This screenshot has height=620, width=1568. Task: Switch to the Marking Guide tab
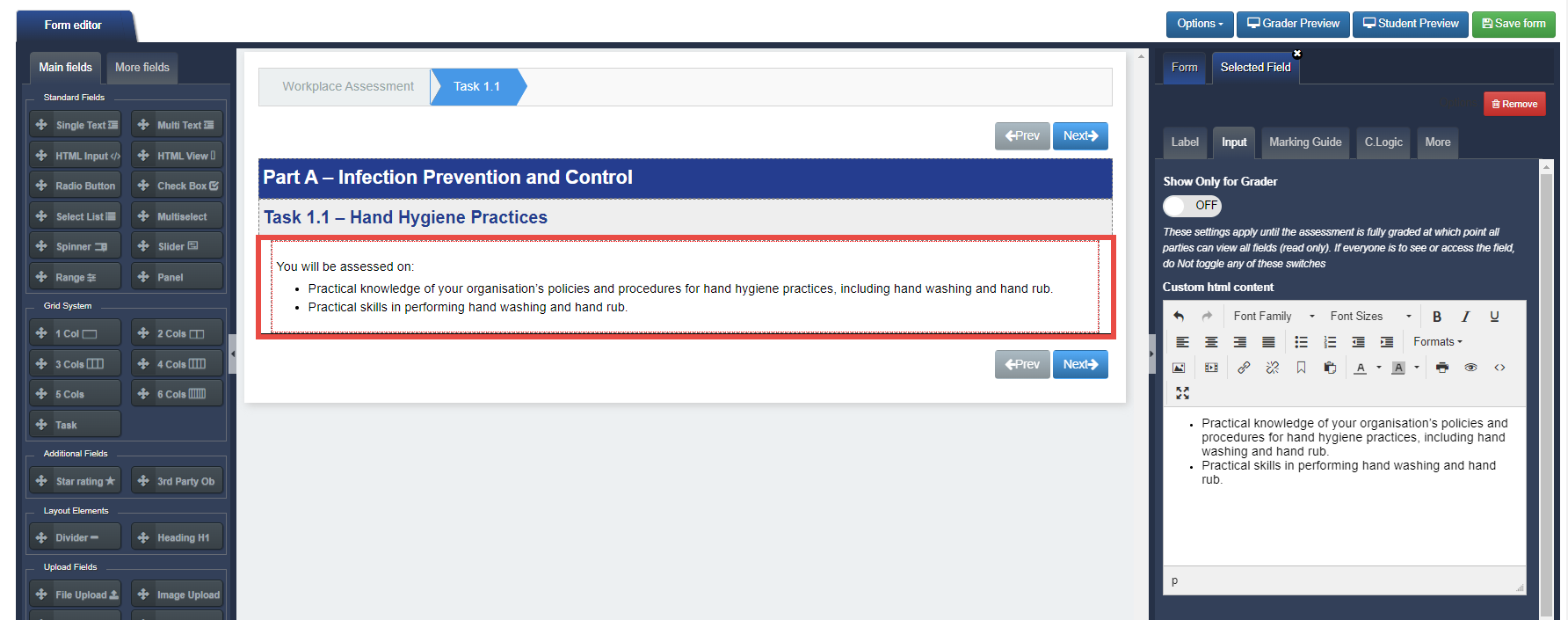(1305, 142)
